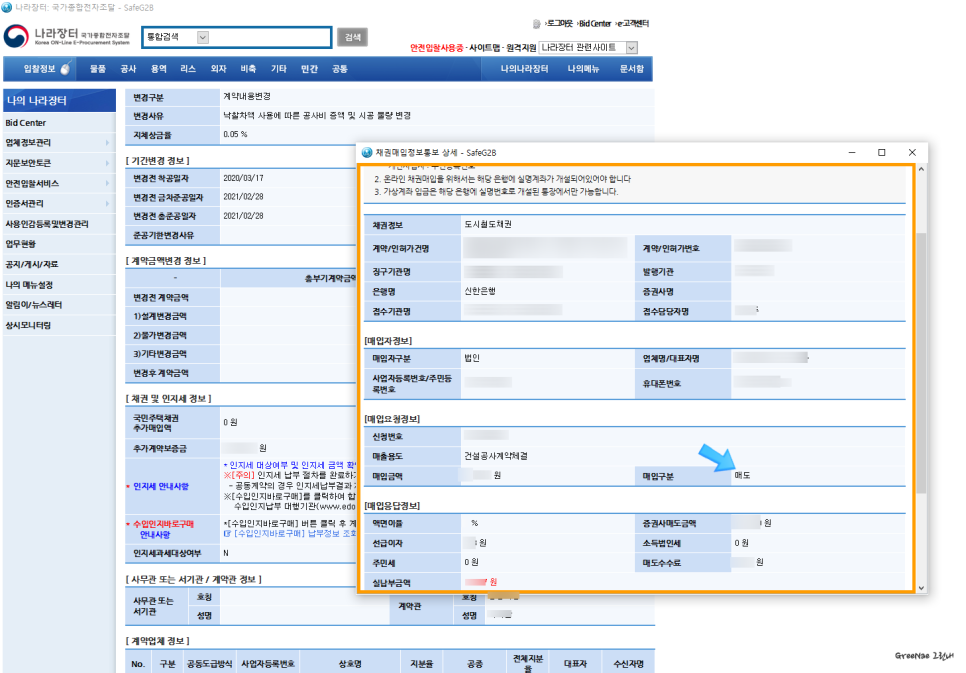966x673 pixels.
Task: Open the Bid Center top link
Action: (x=594, y=23)
